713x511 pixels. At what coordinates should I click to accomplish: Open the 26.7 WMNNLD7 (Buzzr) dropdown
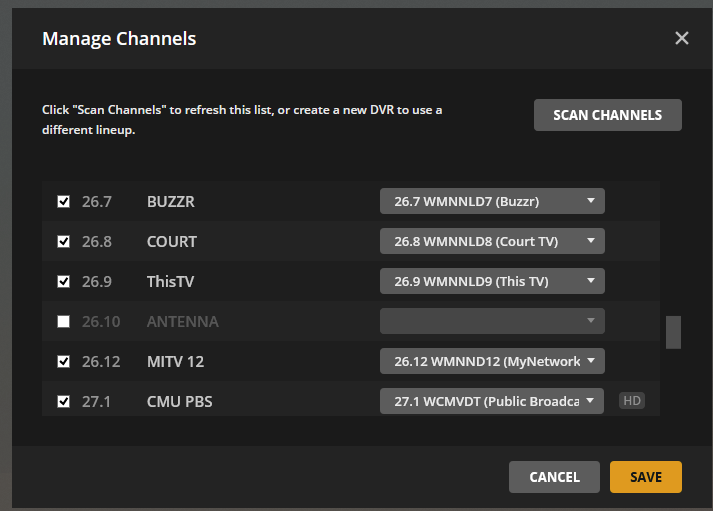click(x=492, y=201)
